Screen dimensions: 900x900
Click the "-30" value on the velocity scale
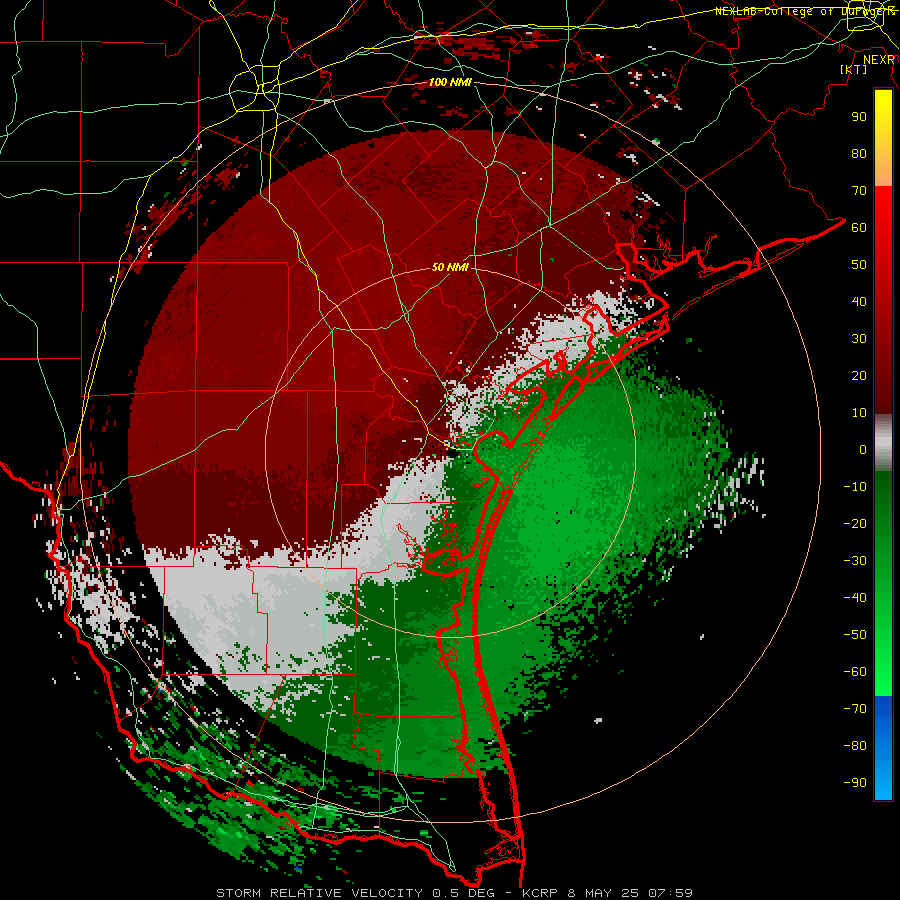point(855,561)
